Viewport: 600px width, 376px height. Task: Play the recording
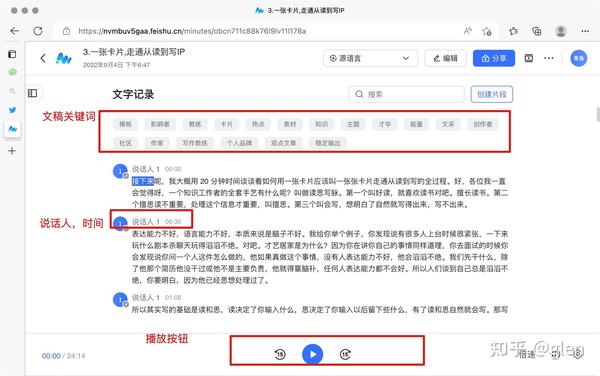[312, 354]
